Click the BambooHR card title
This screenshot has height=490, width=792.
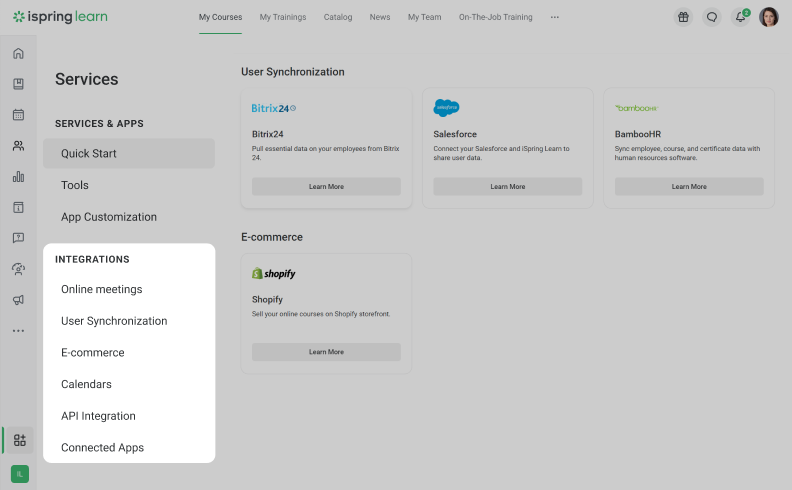pyautogui.click(x=638, y=134)
